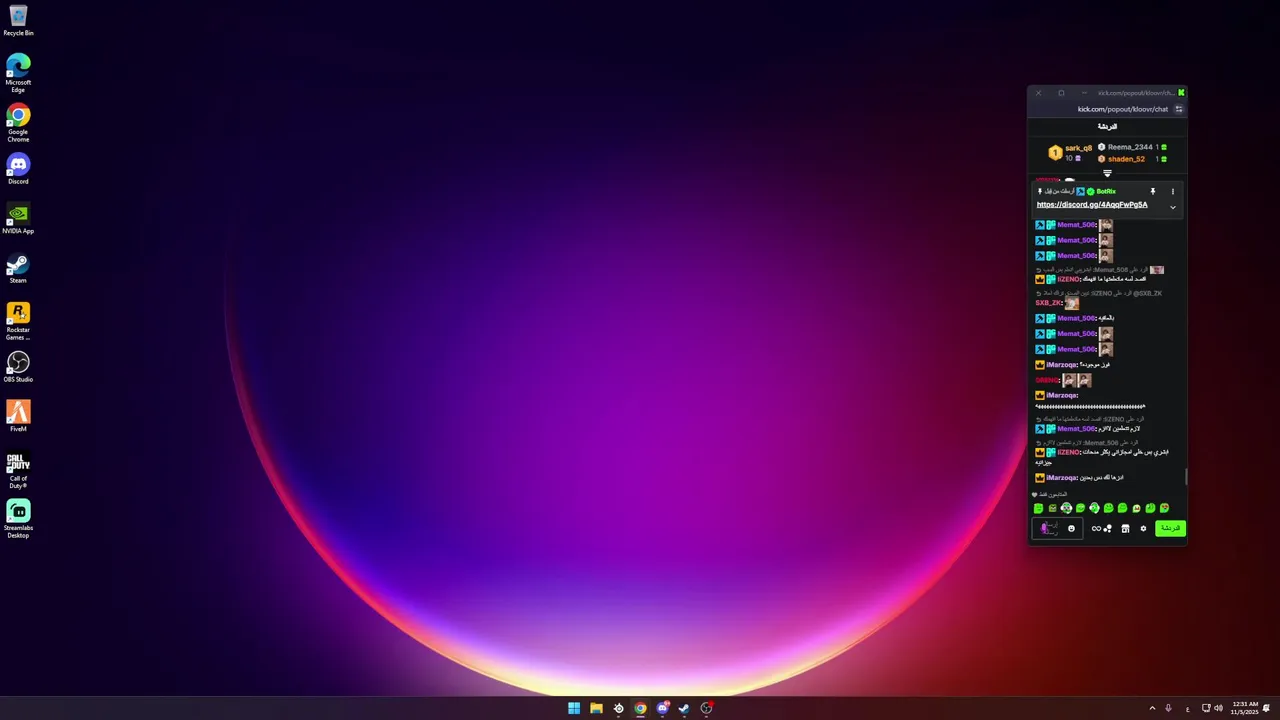This screenshot has height=720, width=1280.
Task: Select the Steam desktop shortcut
Action: click(x=18, y=268)
